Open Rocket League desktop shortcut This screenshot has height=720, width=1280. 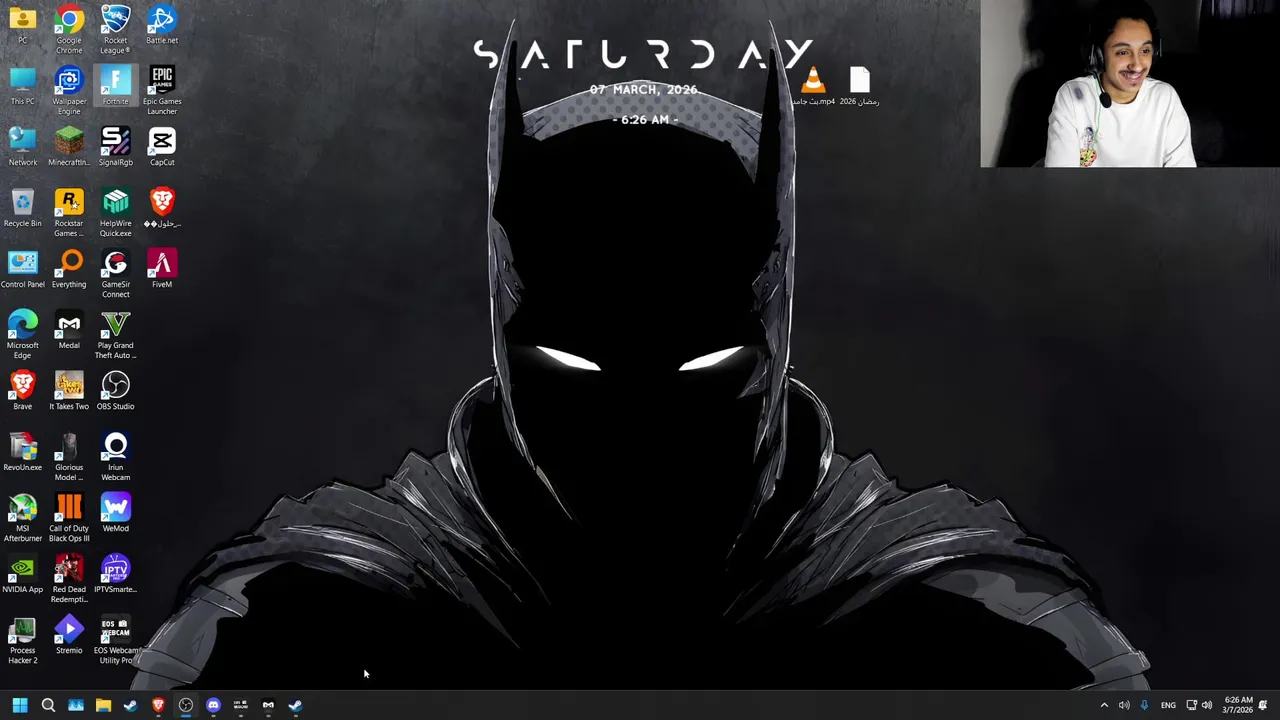coord(115,30)
